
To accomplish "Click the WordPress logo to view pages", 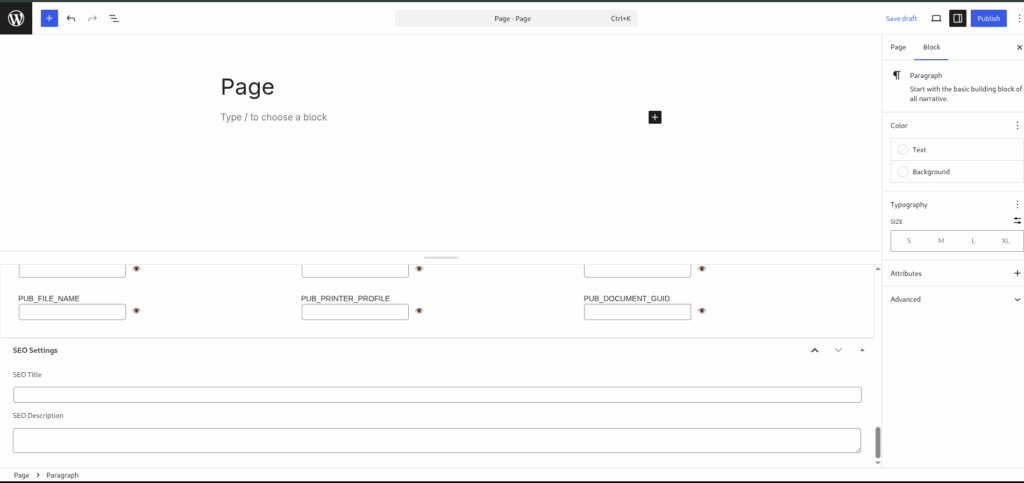I will (16, 18).
